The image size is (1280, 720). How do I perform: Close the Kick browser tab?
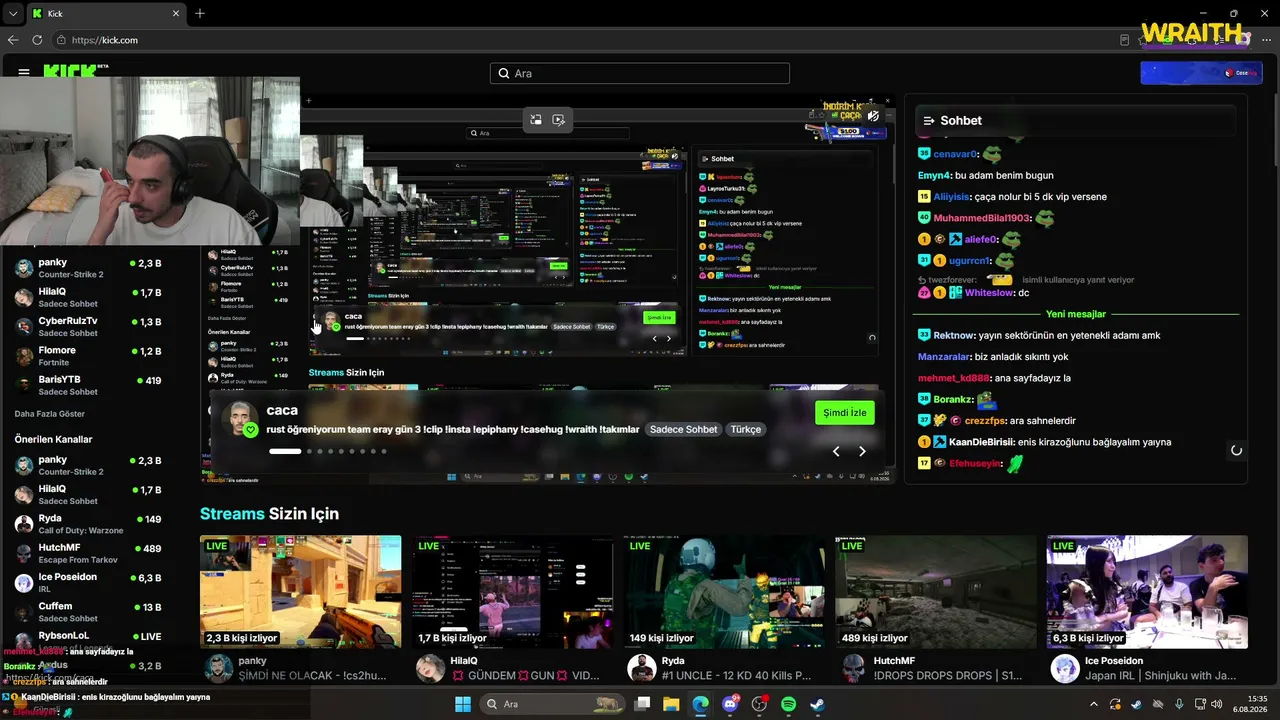tap(176, 13)
